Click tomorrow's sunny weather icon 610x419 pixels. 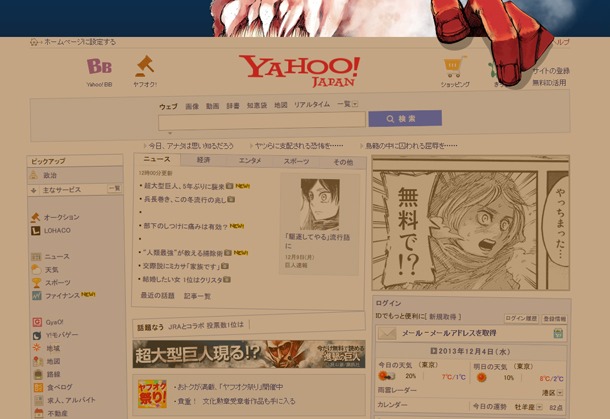[x=482, y=377]
